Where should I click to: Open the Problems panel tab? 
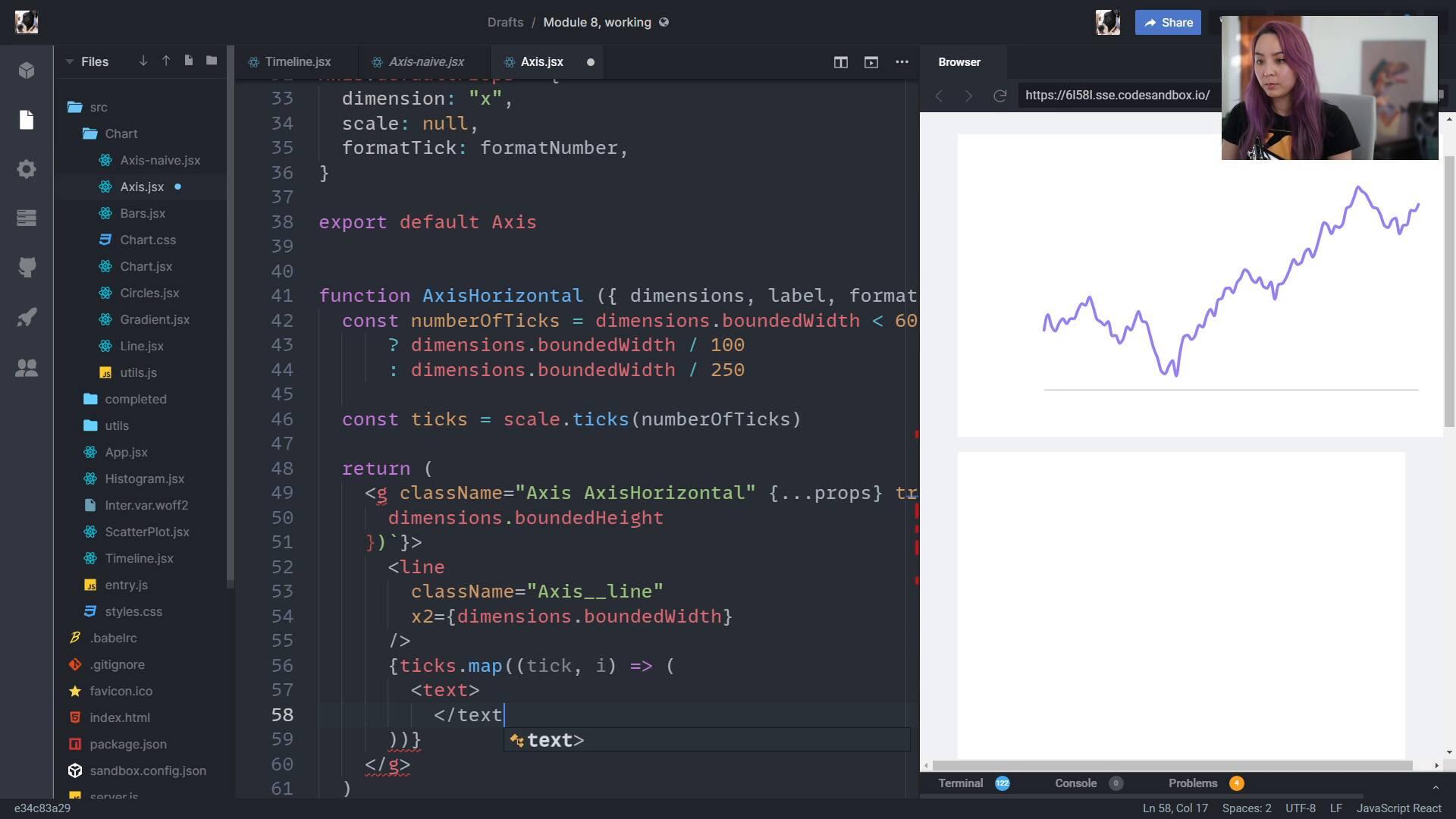tap(1192, 782)
